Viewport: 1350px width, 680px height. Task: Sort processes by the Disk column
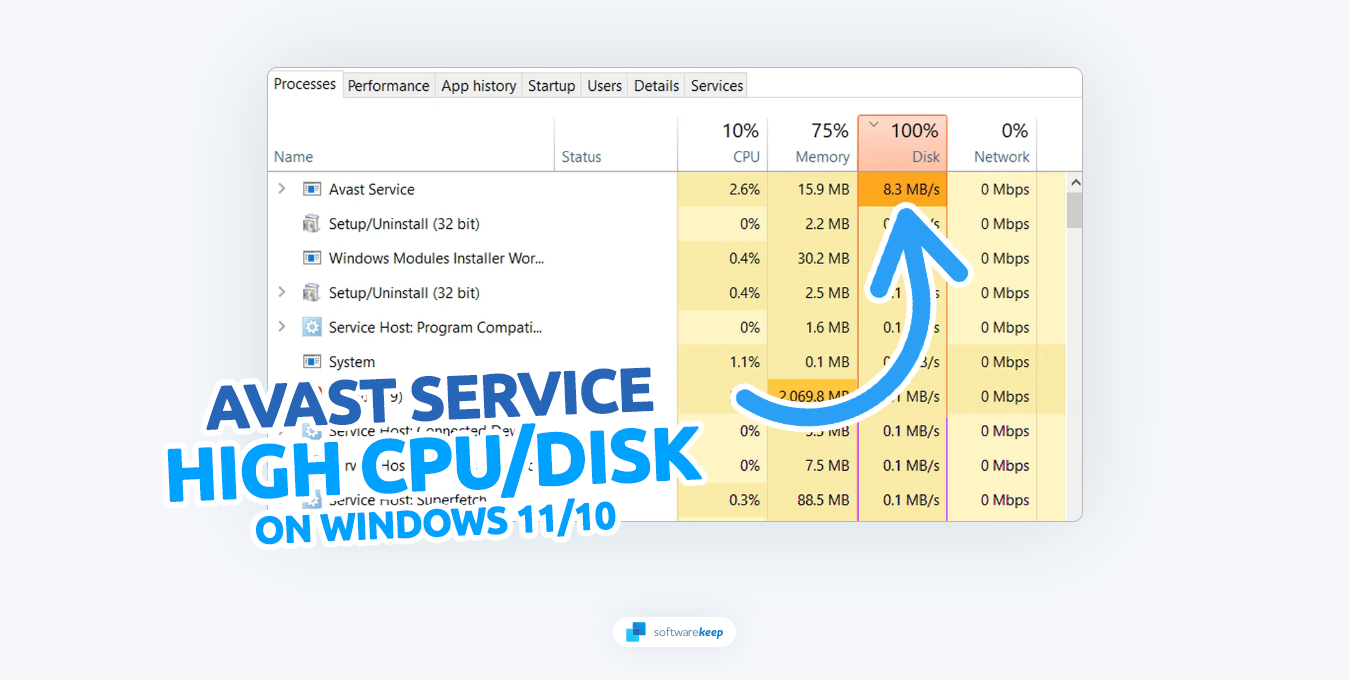click(902, 143)
